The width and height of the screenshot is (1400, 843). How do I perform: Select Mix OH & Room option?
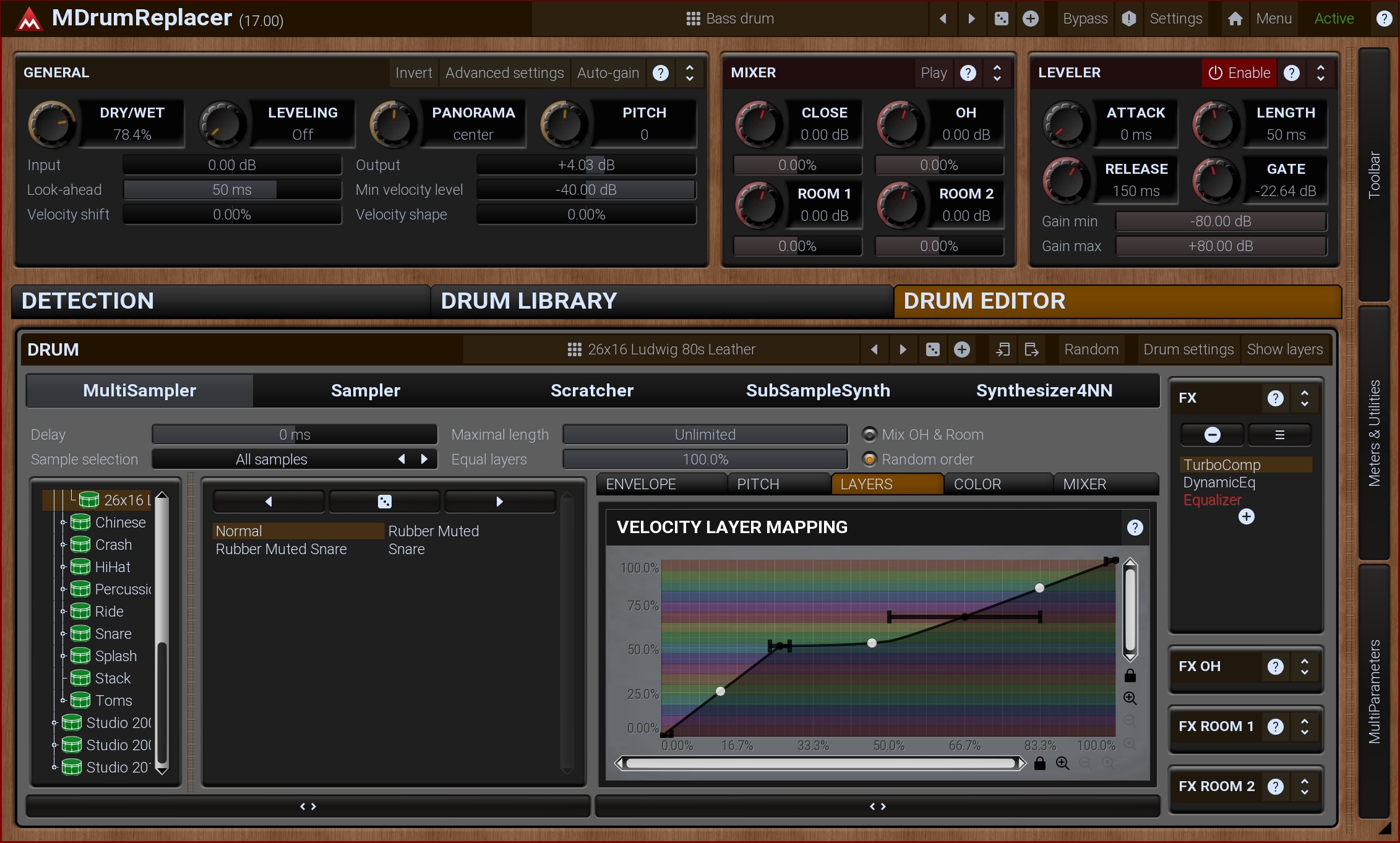869,435
